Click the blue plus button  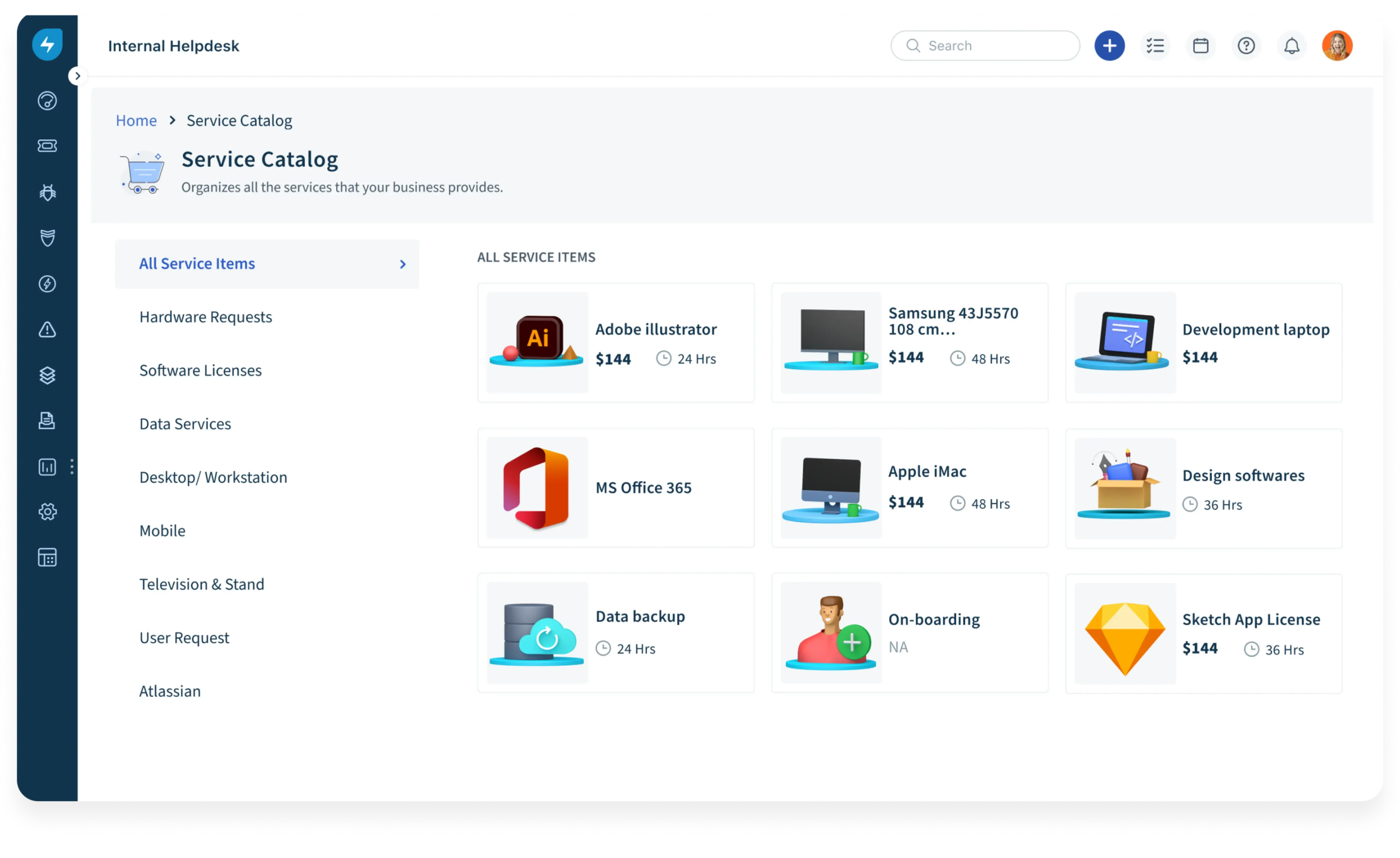click(x=1109, y=45)
